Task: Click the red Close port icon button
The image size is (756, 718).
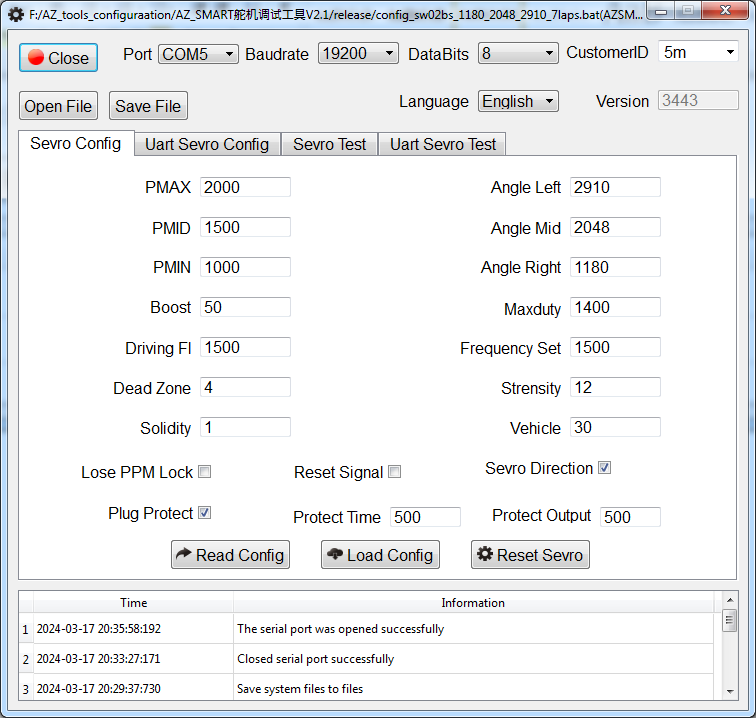Action: 36,58
